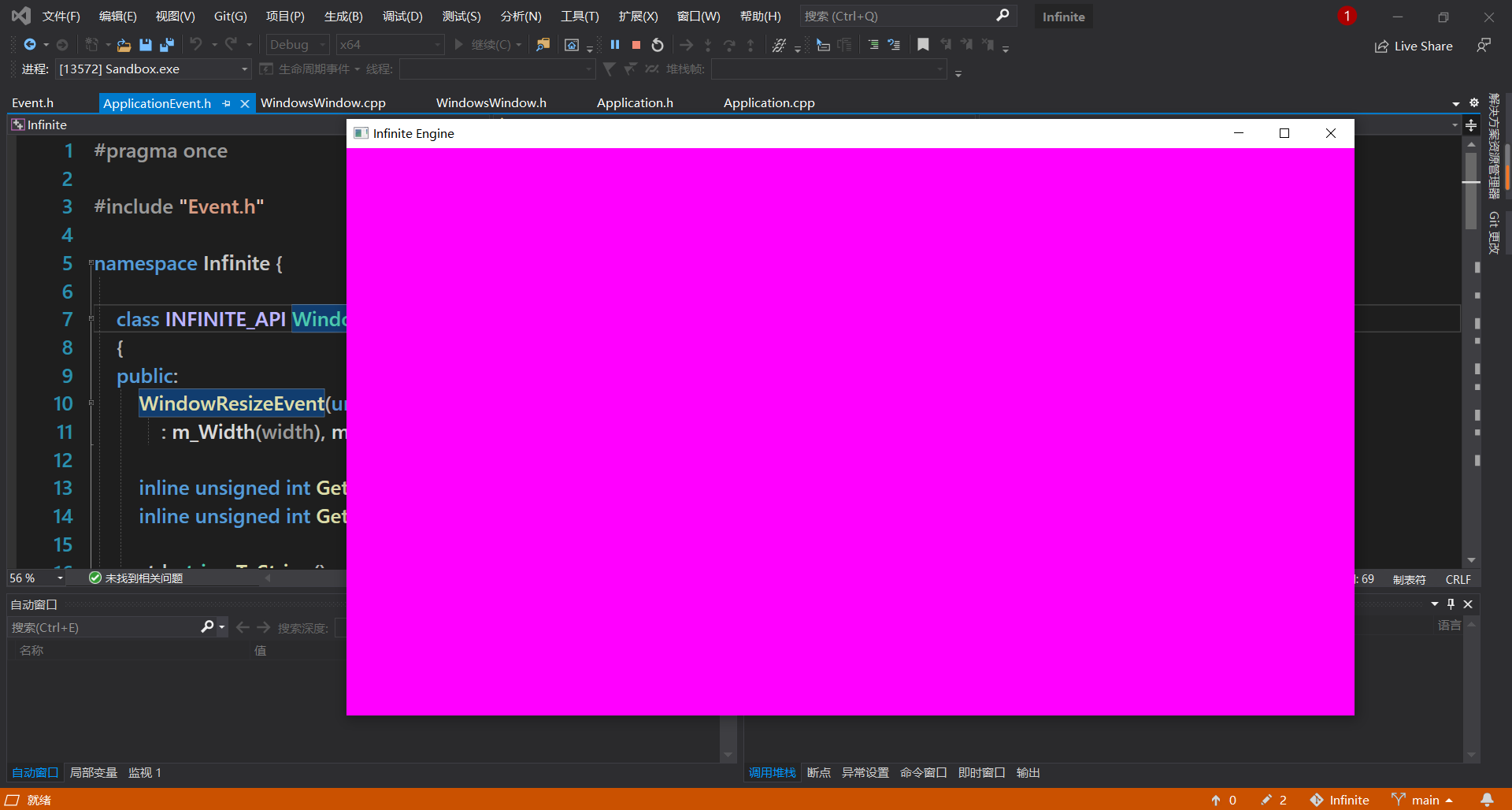1512x810 pixels.
Task: Click the undo arrow icon
Action: (x=196, y=45)
